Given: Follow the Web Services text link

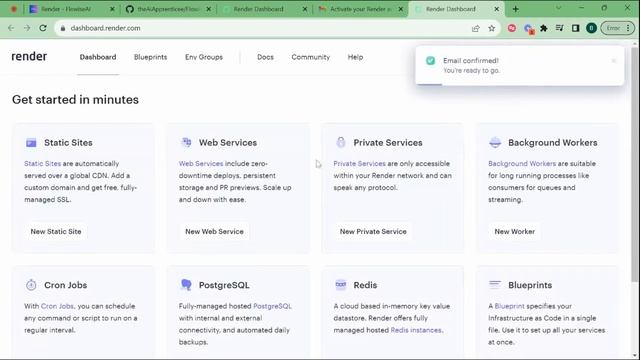Looking at the screenshot, I should click(x=201, y=163).
